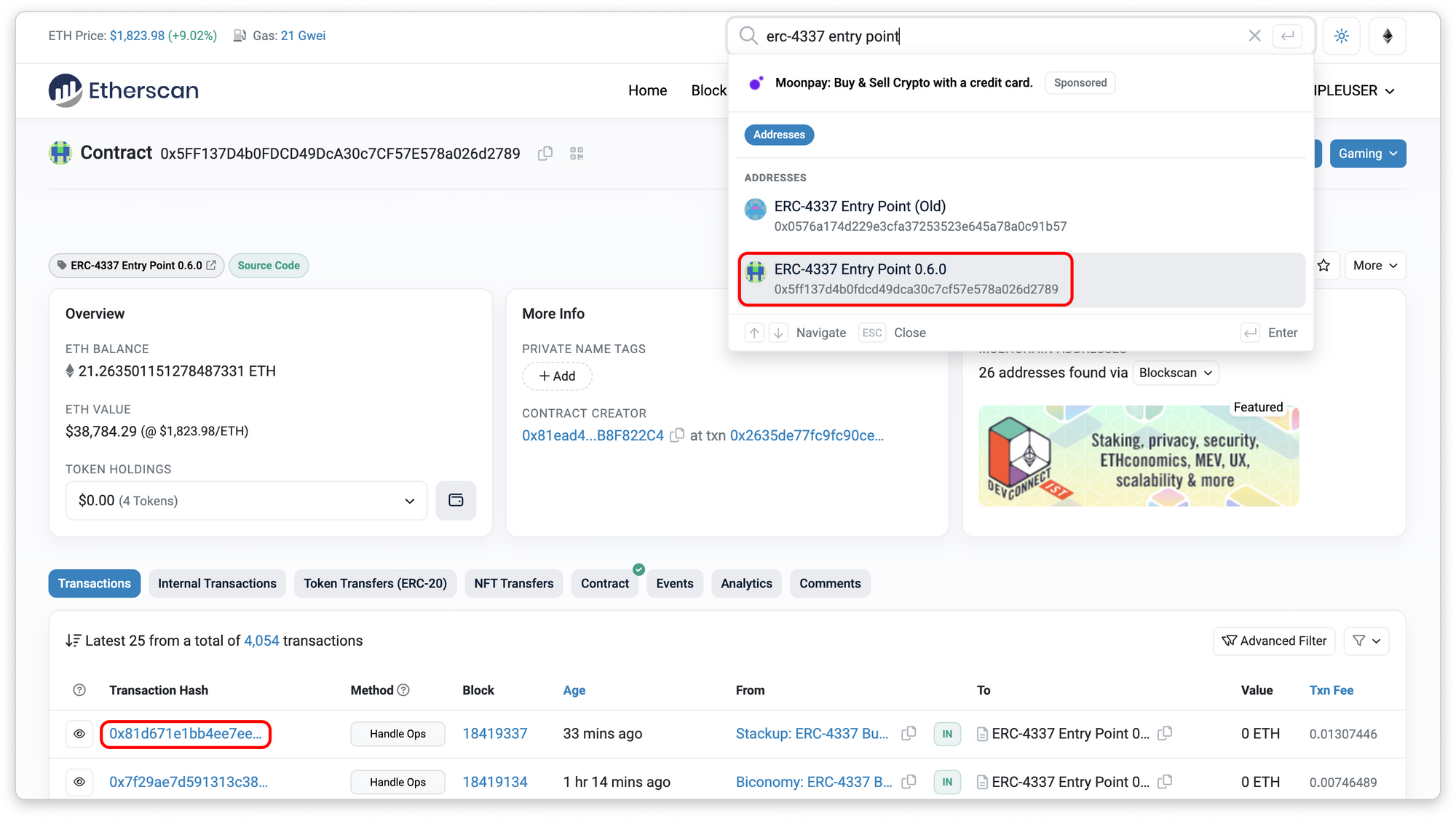Click the Source Code badge
This screenshot has height=819, width=1456.
pos(269,266)
